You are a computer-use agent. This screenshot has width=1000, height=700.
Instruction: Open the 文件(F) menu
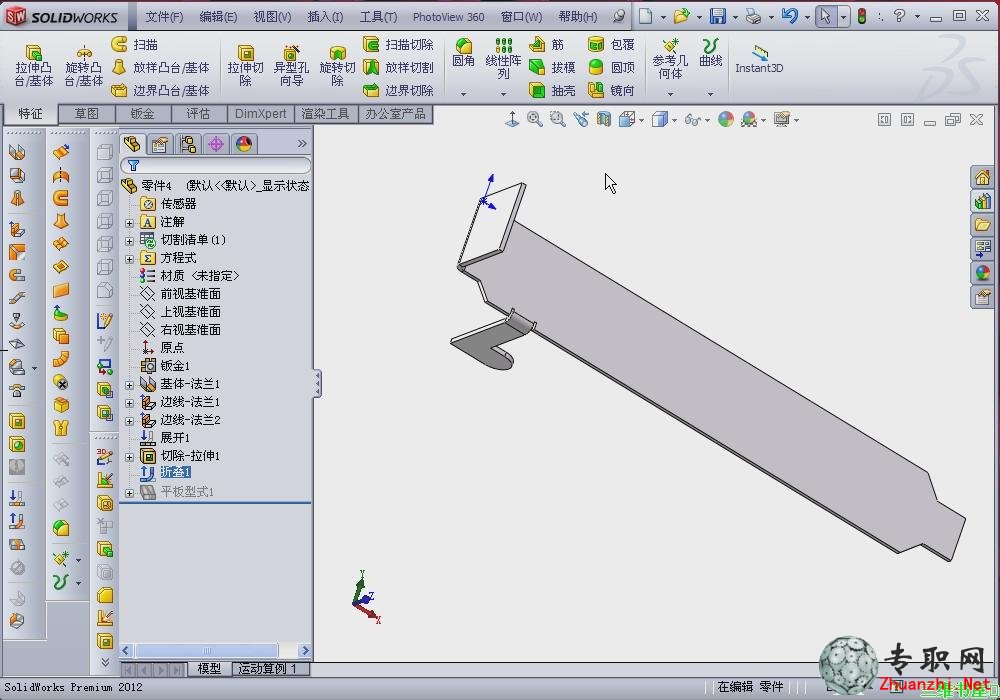(x=164, y=17)
